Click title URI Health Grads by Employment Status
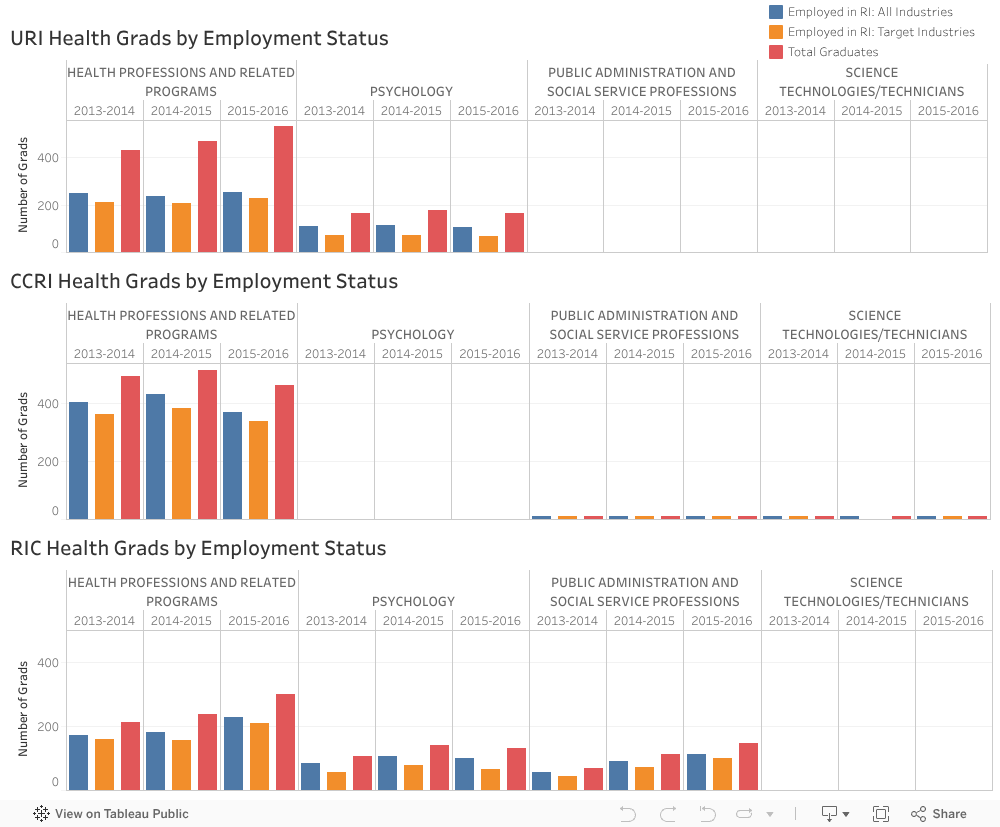 (199, 38)
